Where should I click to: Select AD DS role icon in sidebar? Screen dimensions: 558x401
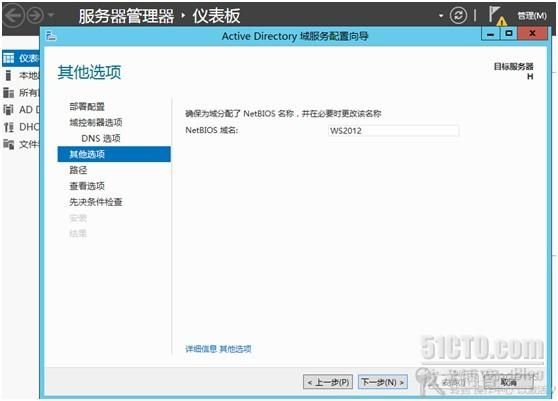click(x=9, y=110)
